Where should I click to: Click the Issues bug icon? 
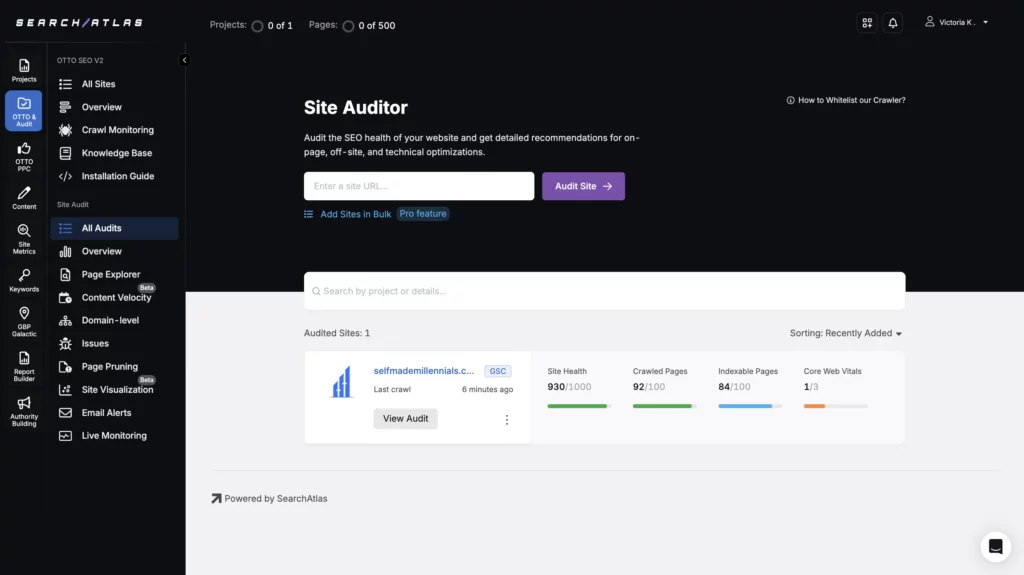click(x=65, y=344)
